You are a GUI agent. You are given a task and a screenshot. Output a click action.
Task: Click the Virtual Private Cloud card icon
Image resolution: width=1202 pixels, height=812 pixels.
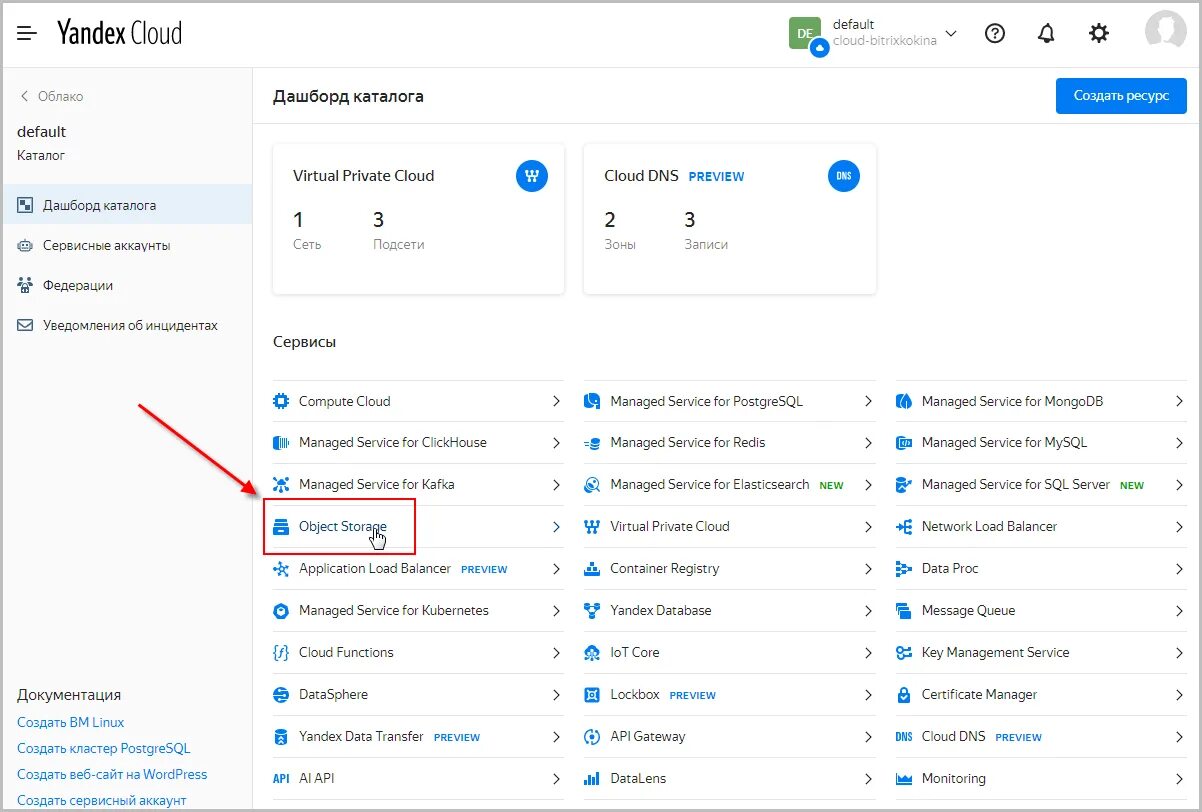point(533,176)
